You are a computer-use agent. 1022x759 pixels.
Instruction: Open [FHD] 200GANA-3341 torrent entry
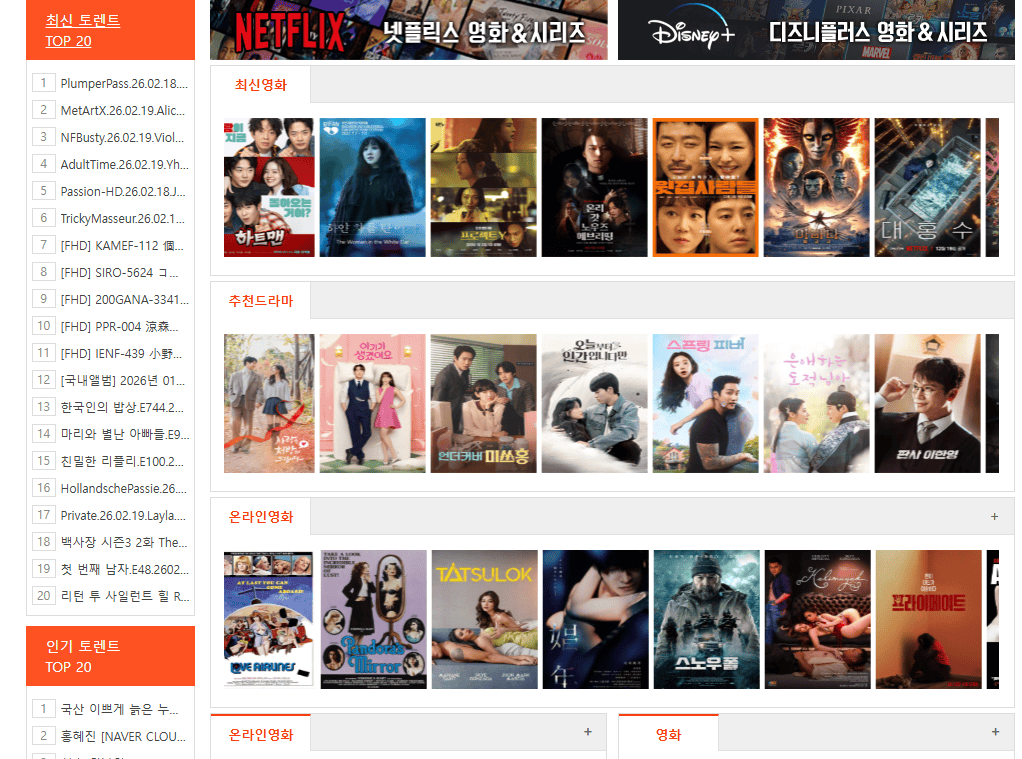(124, 299)
